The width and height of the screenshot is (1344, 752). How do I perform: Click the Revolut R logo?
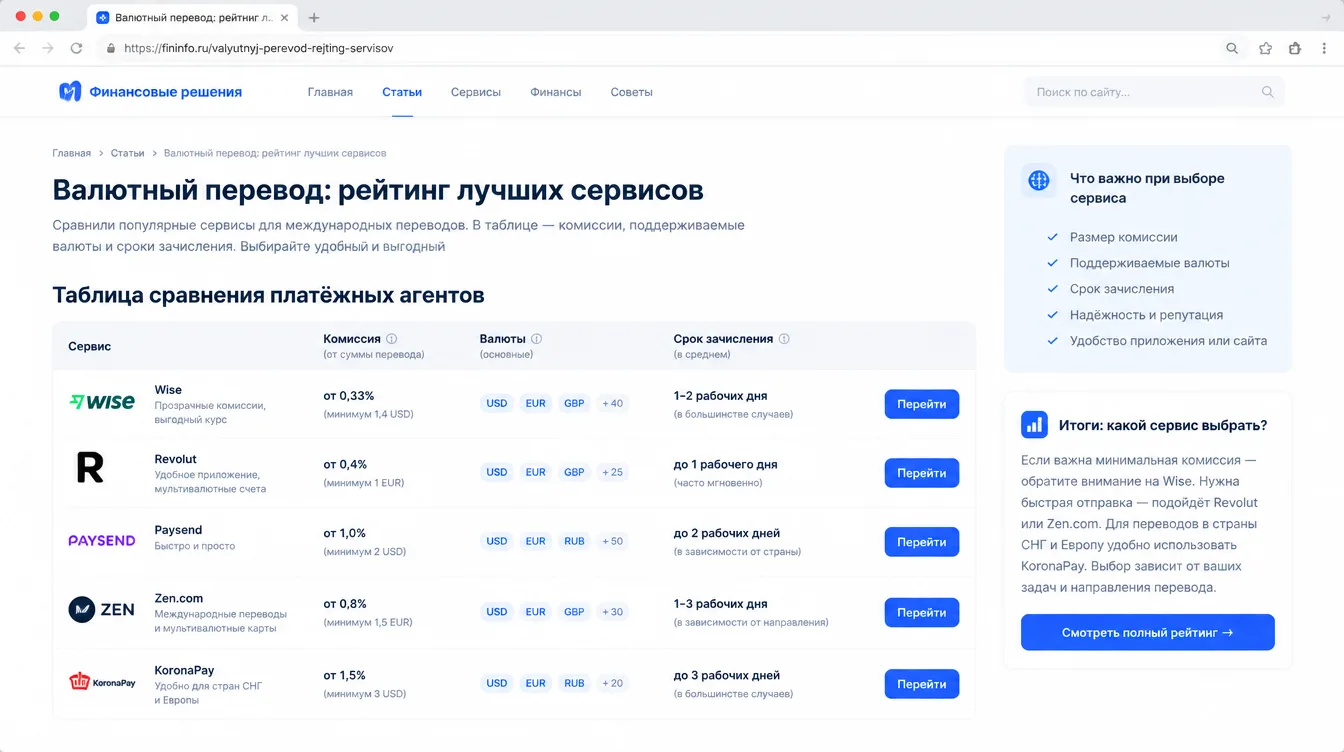tap(90, 467)
